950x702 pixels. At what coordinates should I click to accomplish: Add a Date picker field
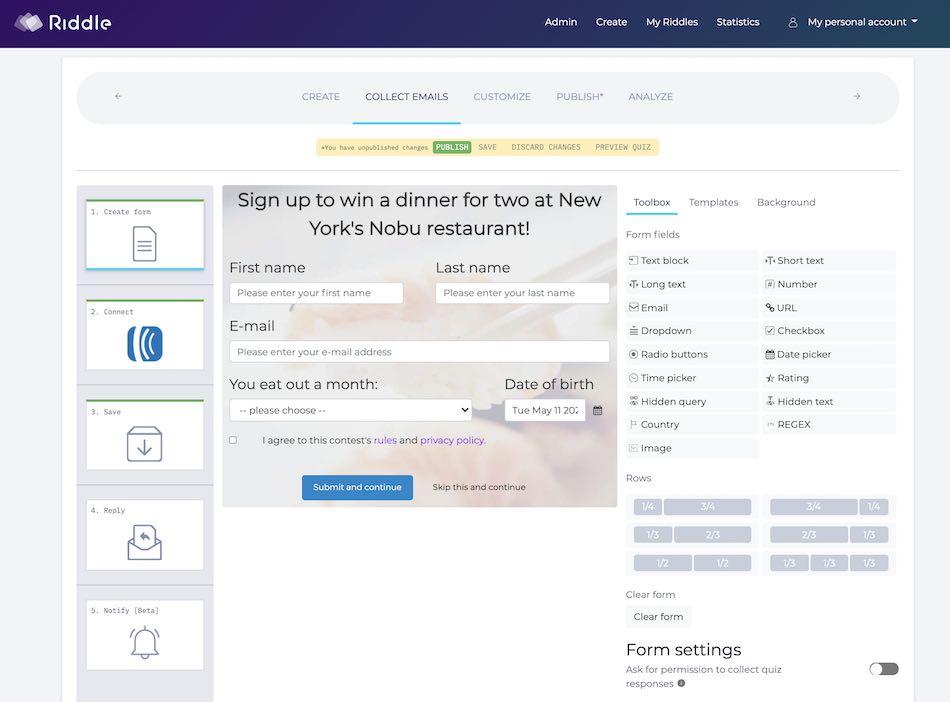[x=829, y=354]
